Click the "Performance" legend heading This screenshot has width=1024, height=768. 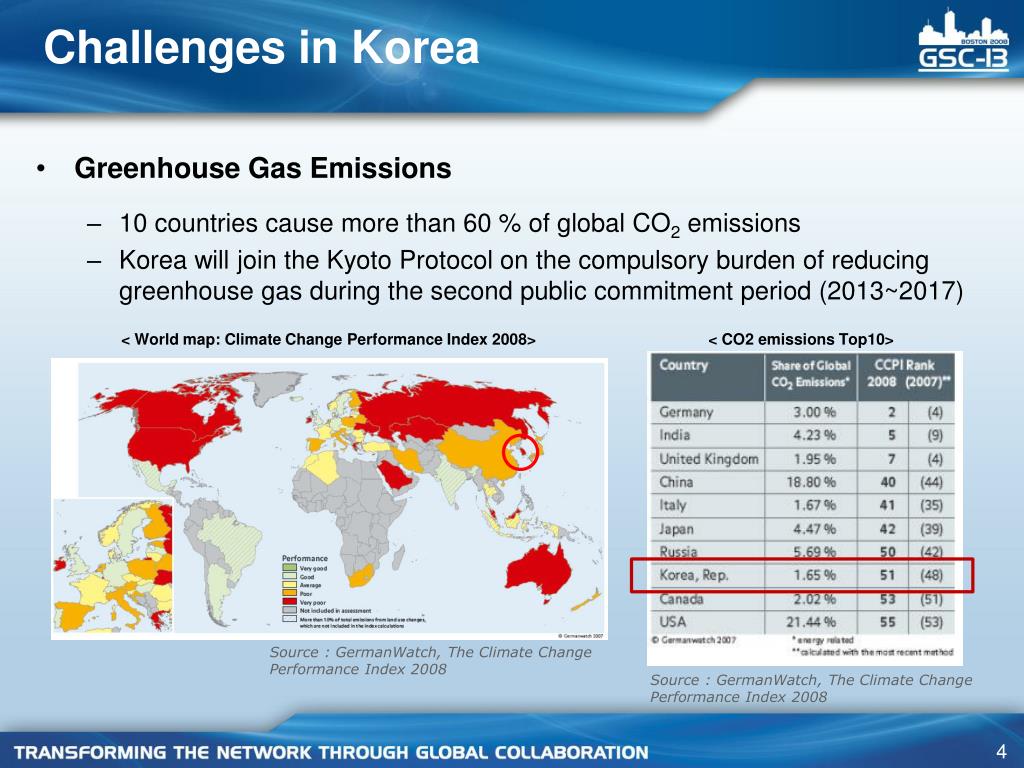click(304, 558)
